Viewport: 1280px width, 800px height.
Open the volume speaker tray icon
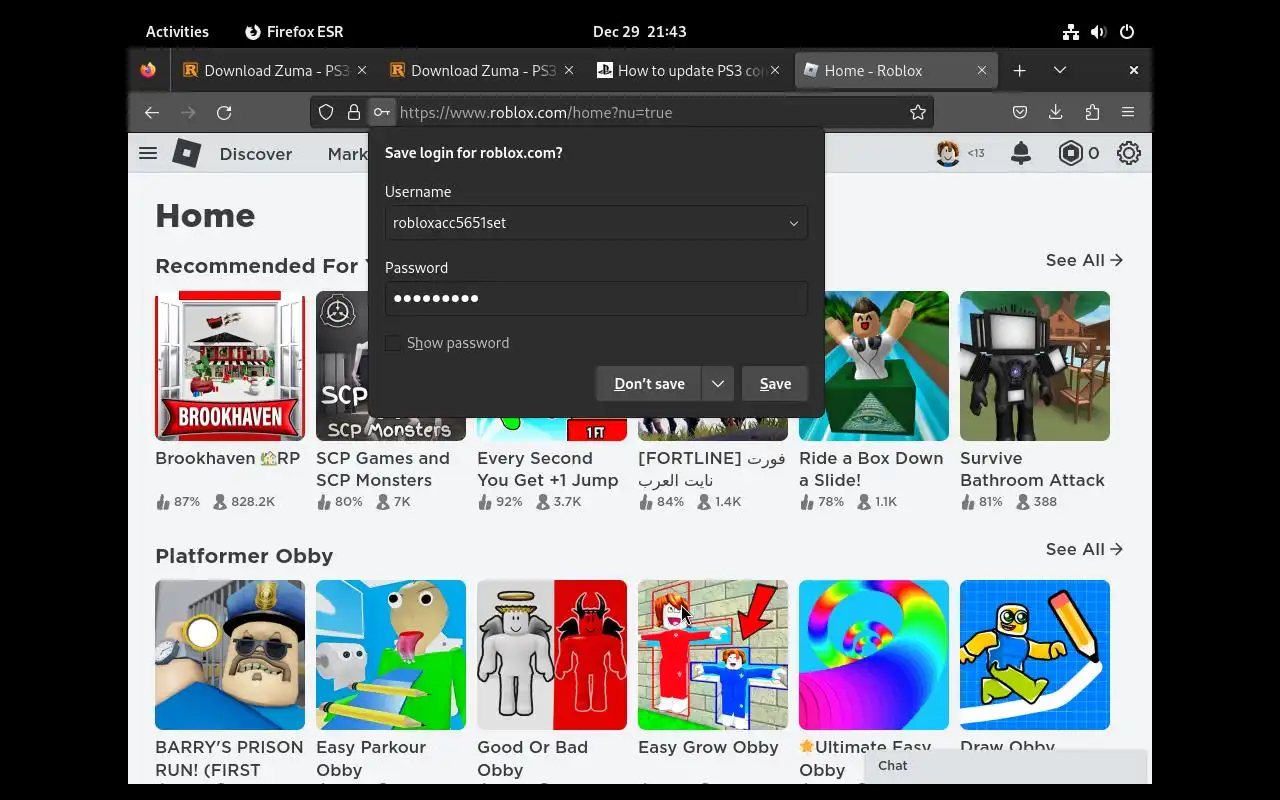(1099, 32)
